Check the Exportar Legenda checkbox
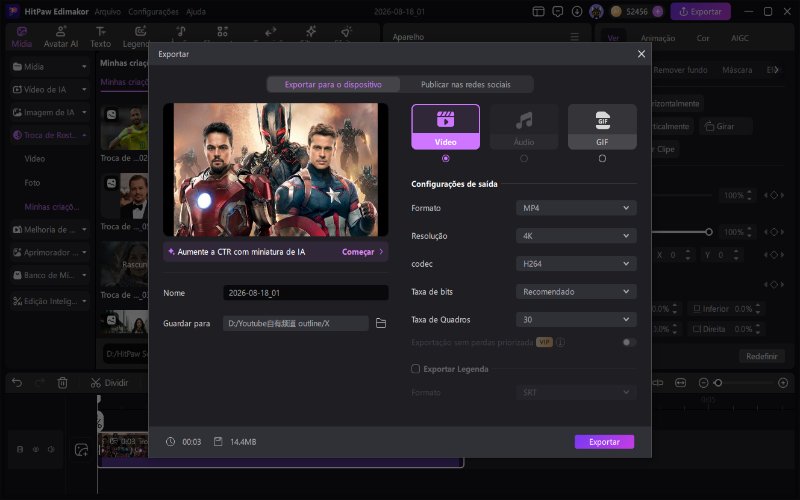This screenshot has width=800, height=500. pos(416,368)
